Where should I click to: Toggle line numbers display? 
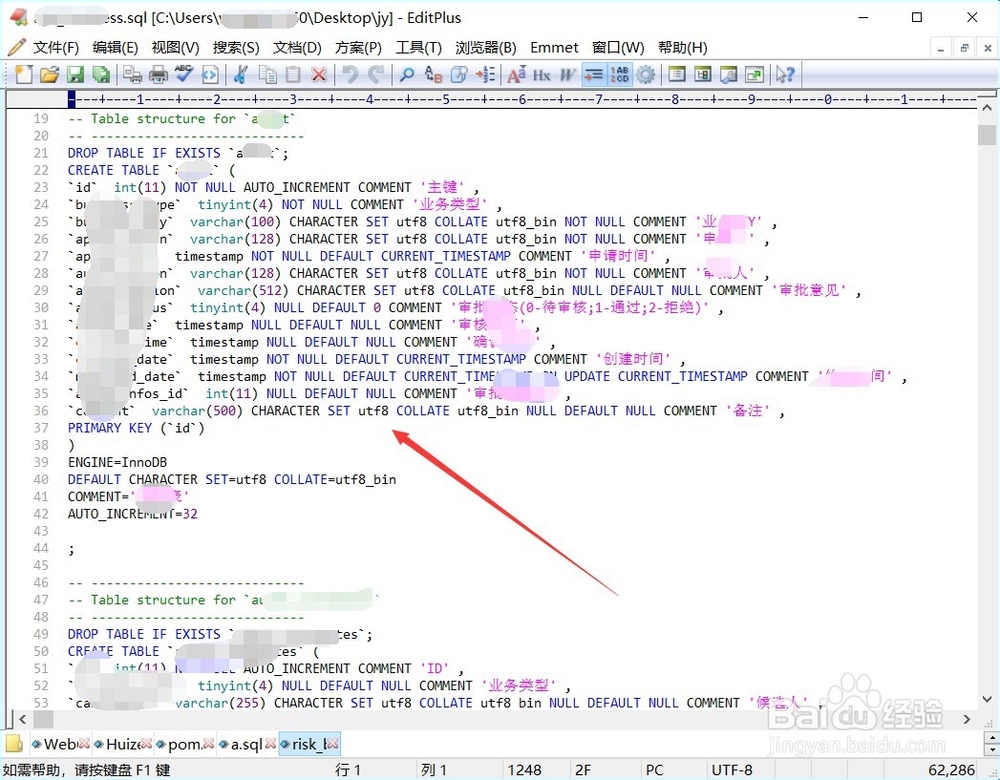[619, 75]
